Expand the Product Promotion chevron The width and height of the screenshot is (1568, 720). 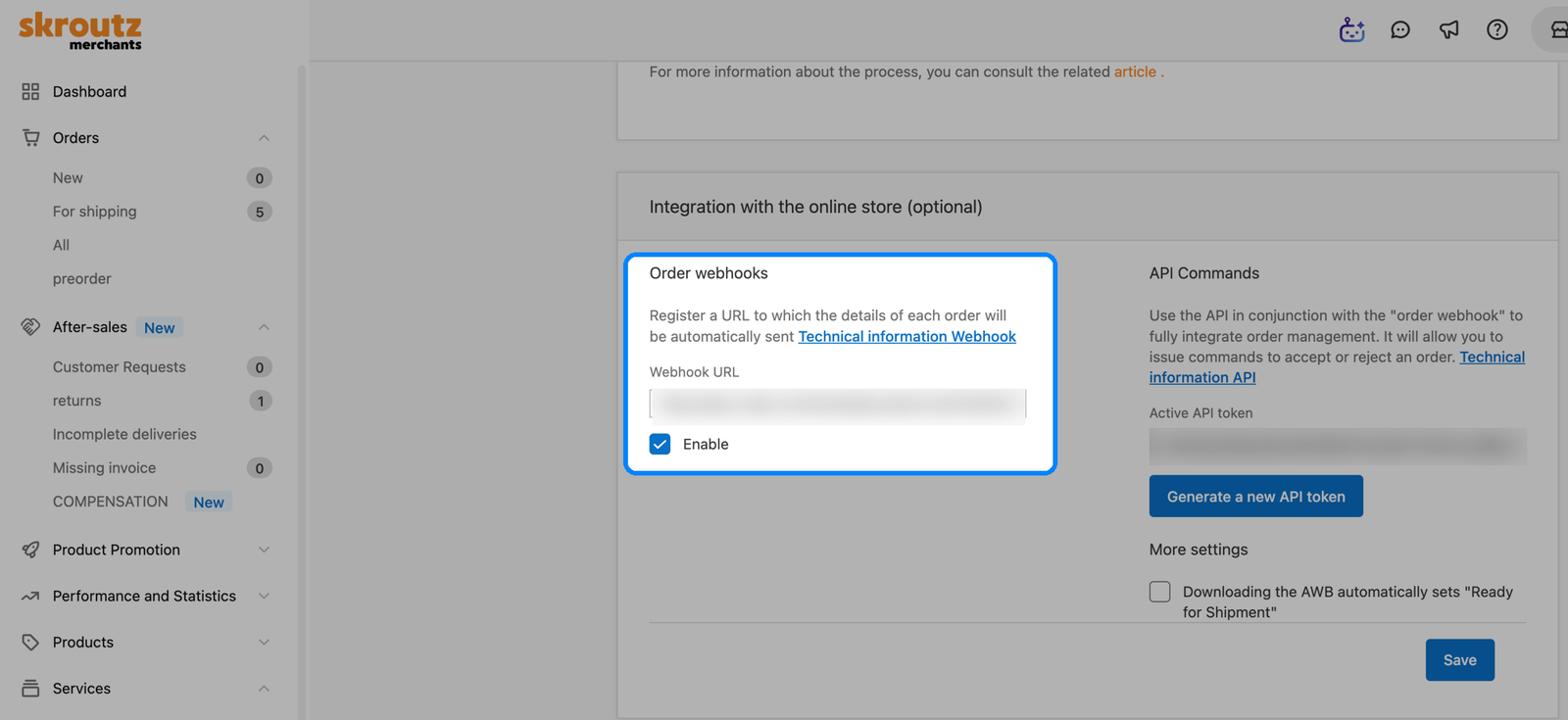(x=264, y=550)
